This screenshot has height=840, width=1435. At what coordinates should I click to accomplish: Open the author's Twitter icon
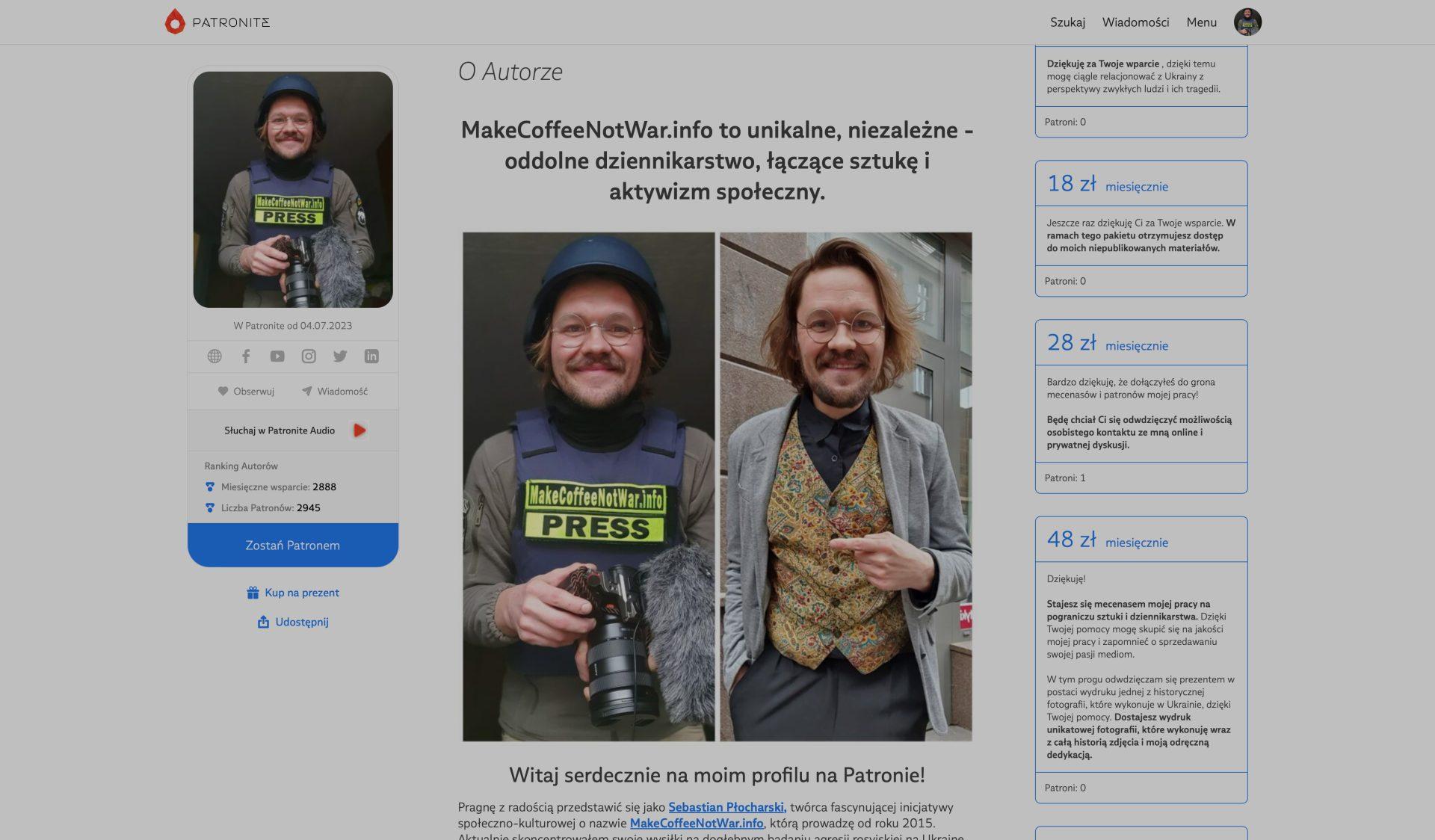340,356
